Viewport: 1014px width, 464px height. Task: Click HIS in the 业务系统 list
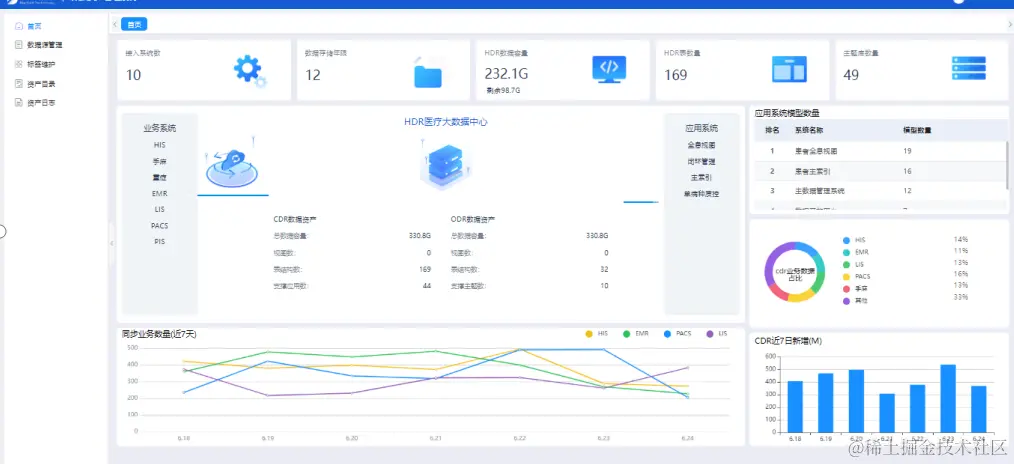point(160,145)
